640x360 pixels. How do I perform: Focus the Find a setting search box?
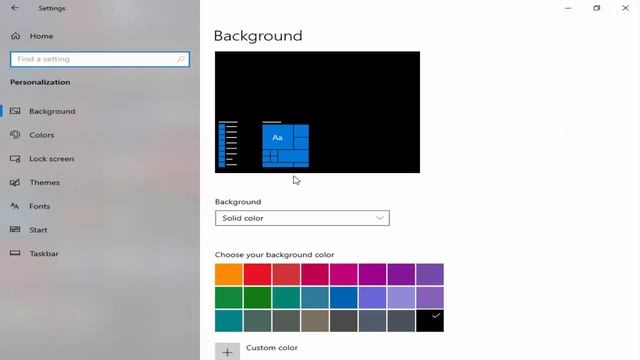[x=100, y=59]
